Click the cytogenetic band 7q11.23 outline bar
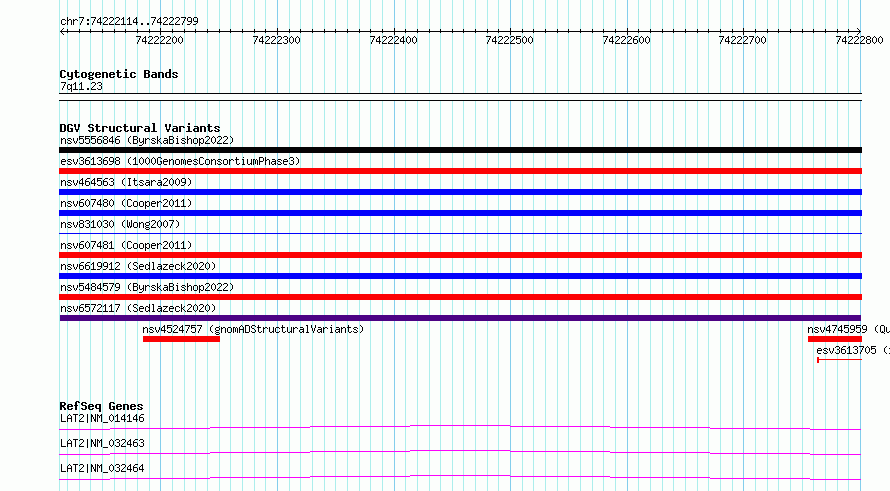The height and width of the screenshot is (491, 890). pos(460,97)
